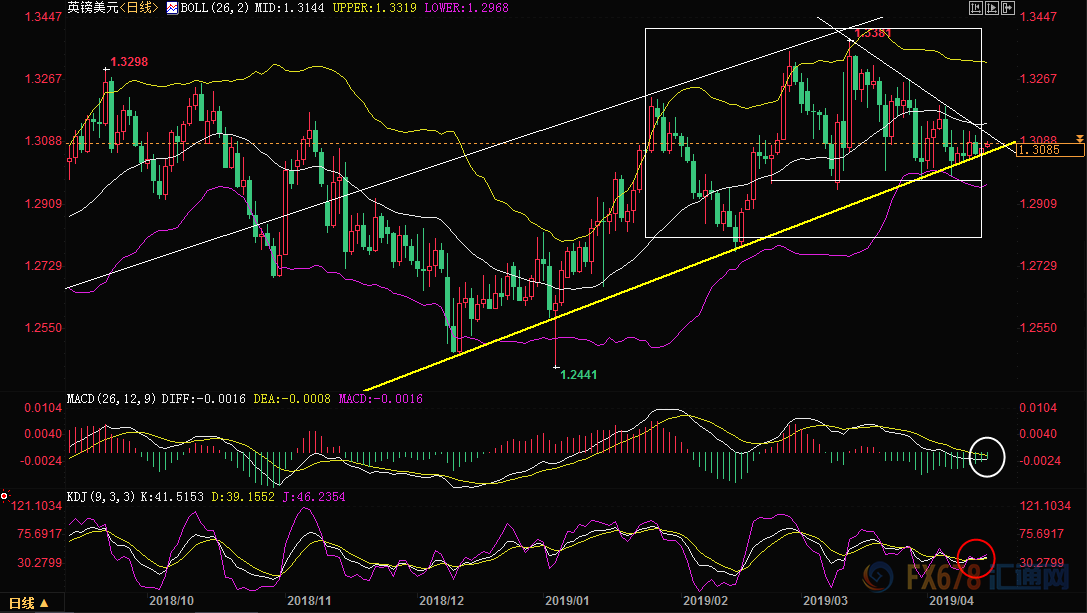Click the white circle on the MACD panel
Image resolution: width=1087 pixels, height=613 pixels.
coord(986,456)
